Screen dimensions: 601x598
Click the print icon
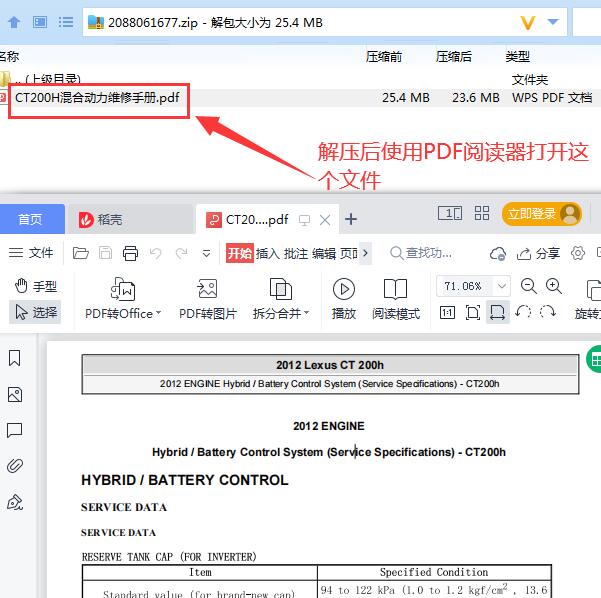coord(130,253)
